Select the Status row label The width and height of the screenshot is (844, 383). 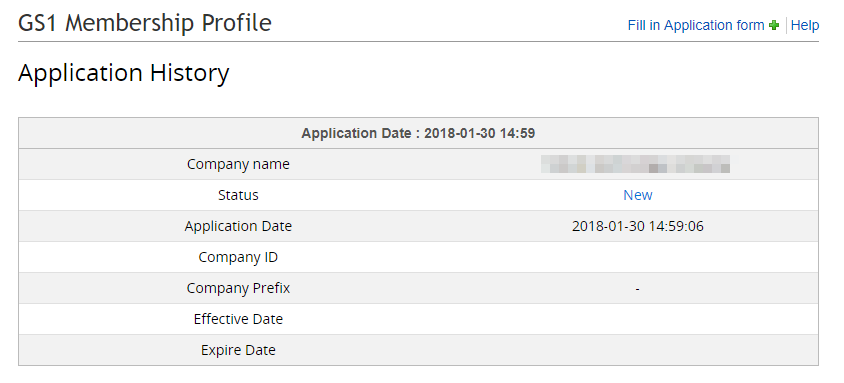pos(238,195)
